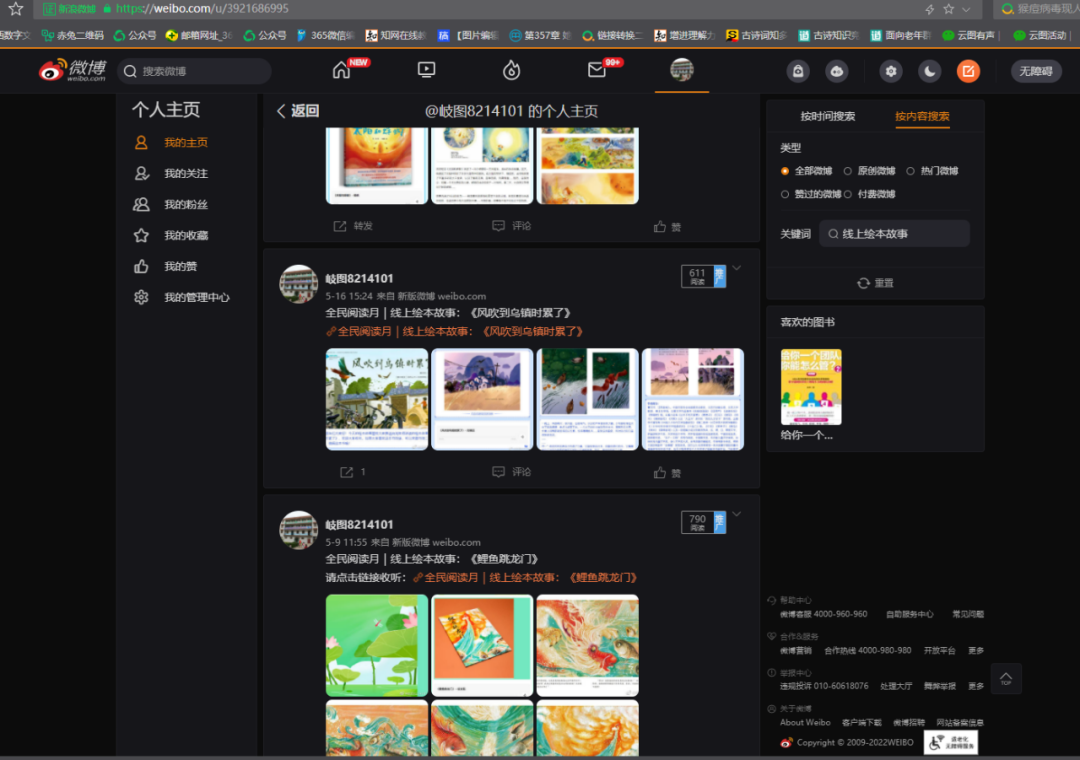Open 客户端下载 footer link

click(862, 723)
